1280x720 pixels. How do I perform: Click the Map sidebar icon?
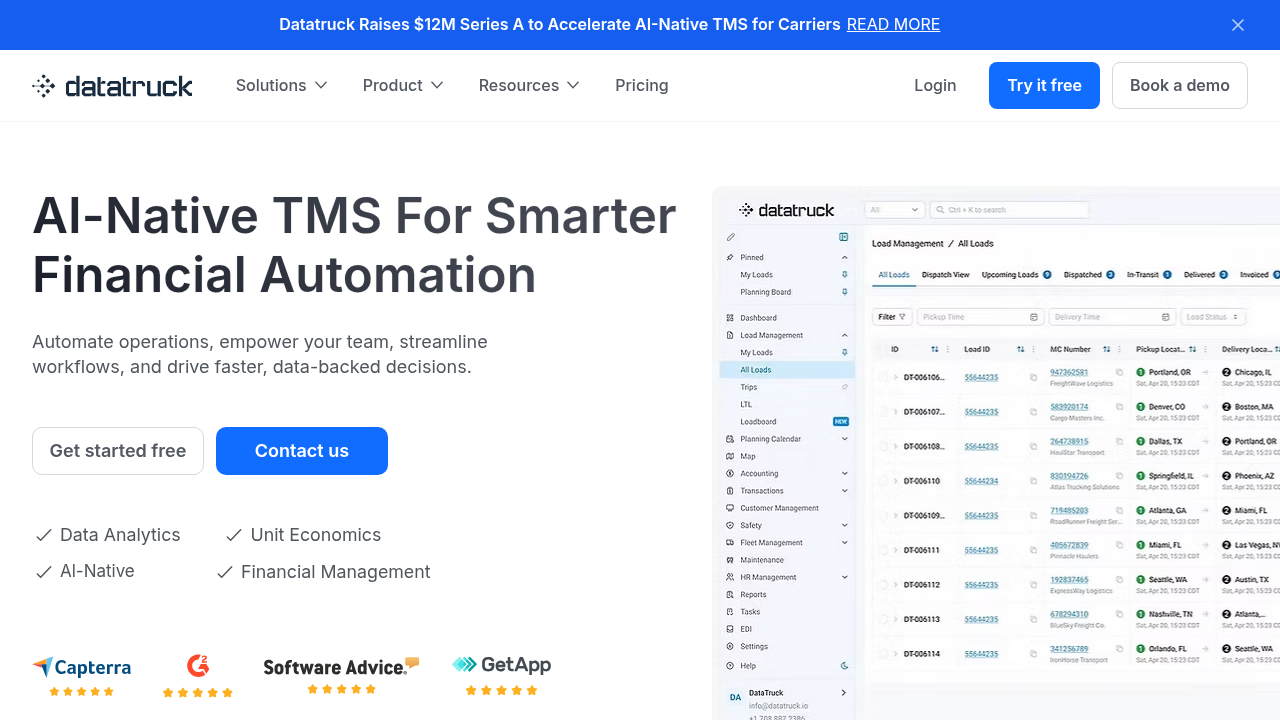click(730, 456)
